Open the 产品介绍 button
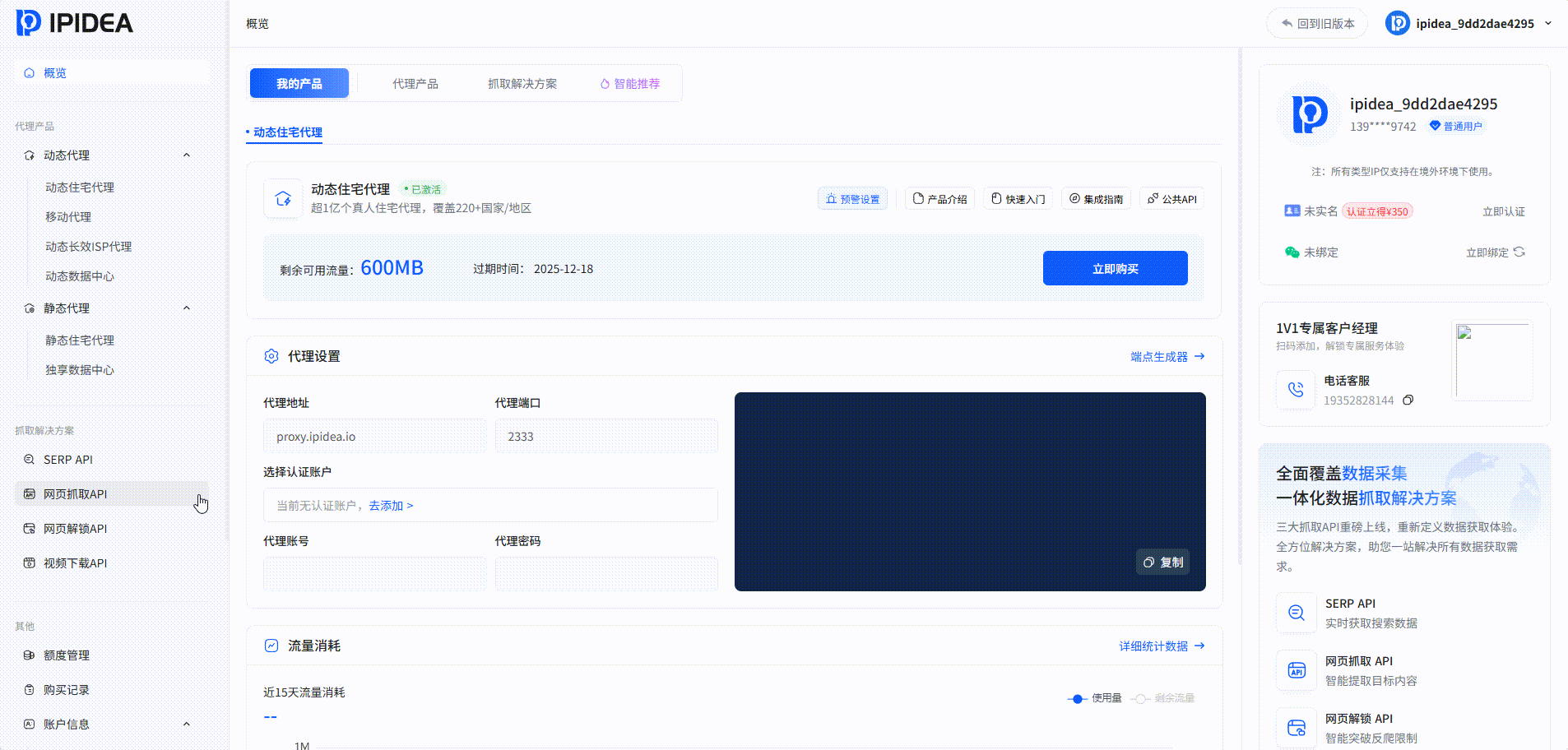Image resolution: width=1568 pixels, height=750 pixels. coord(940,199)
